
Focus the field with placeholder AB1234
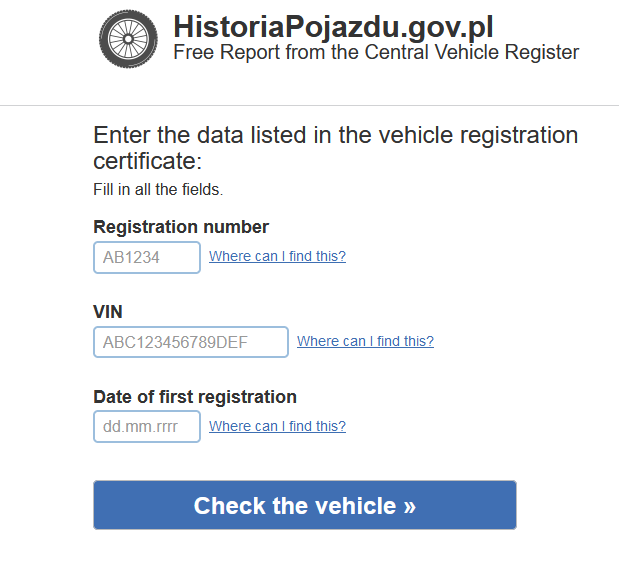pyautogui.click(x=147, y=257)
